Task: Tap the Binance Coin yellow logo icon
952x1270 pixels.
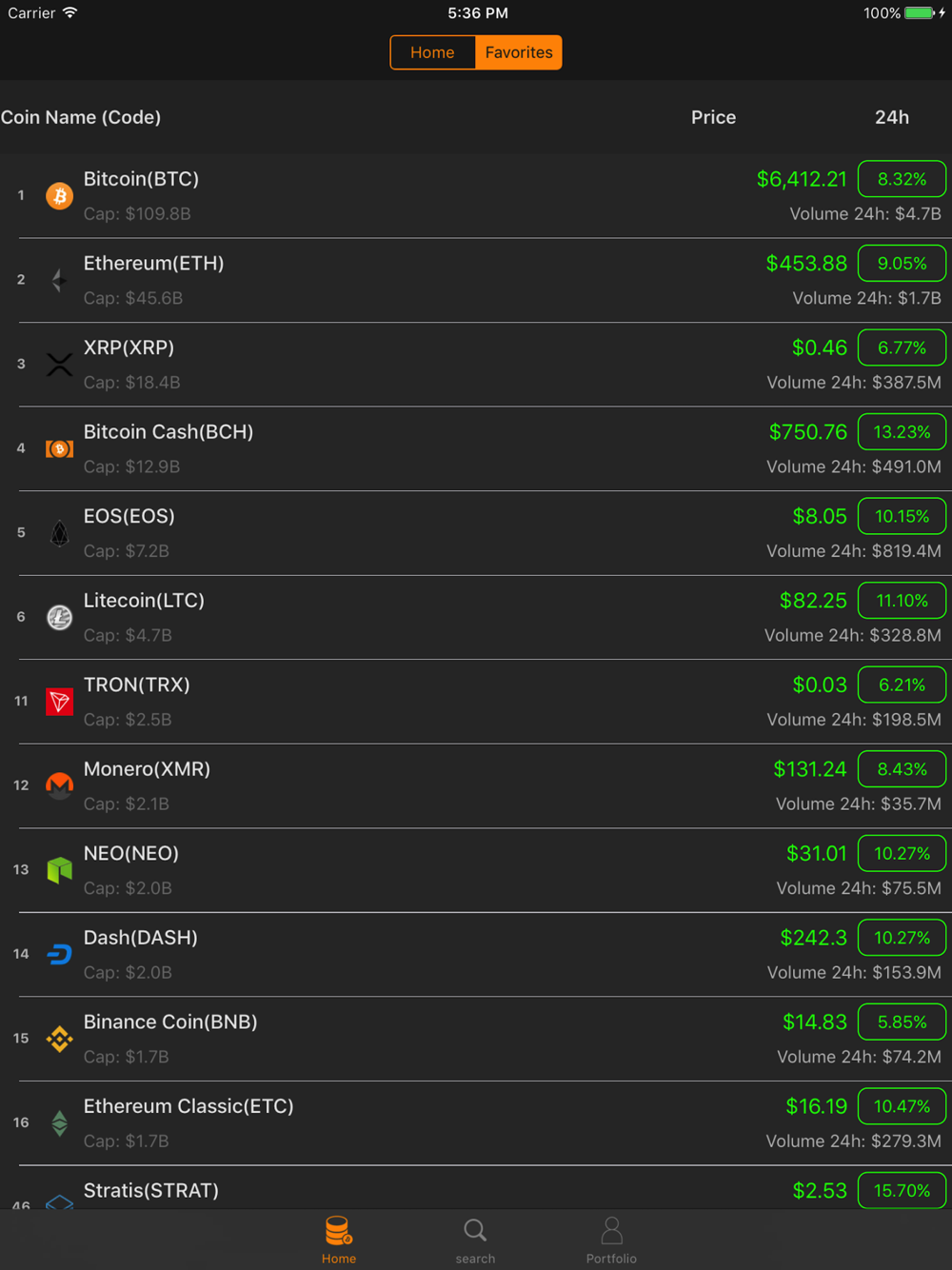Action: tap(59, 1039)
